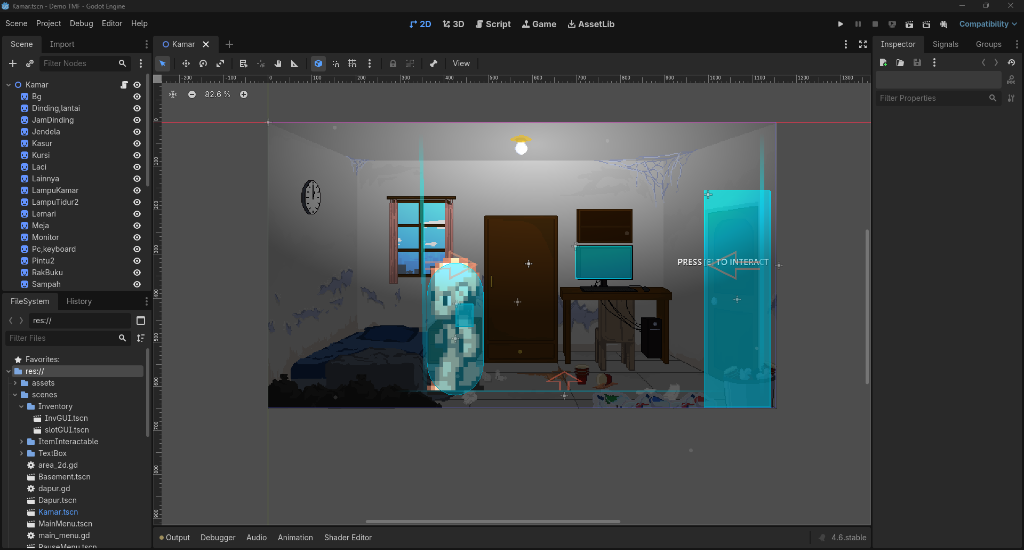
Task: Add new node with plus icon
Action: coord(12,63)
